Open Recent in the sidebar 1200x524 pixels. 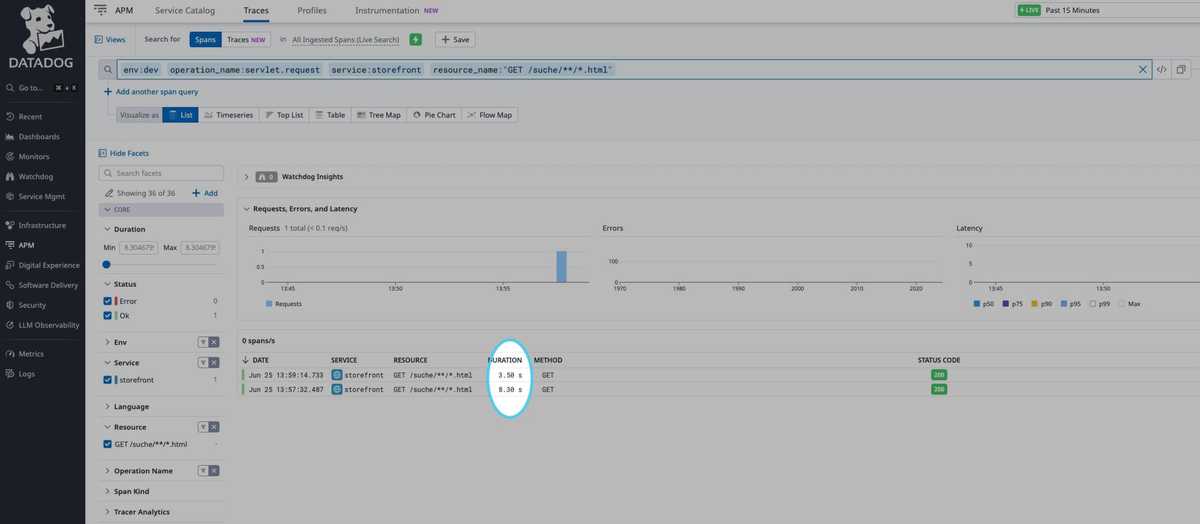(30, 116)
